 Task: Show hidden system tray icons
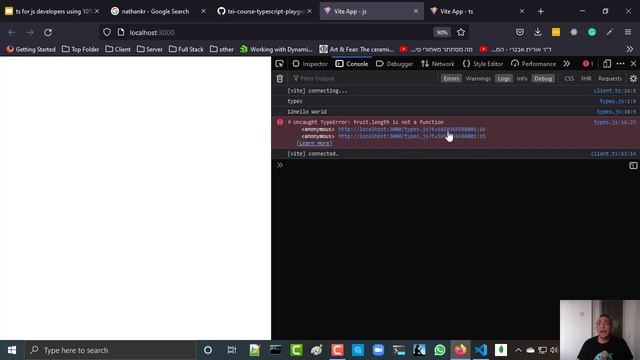pyautogui.click(x=518, y=350)
